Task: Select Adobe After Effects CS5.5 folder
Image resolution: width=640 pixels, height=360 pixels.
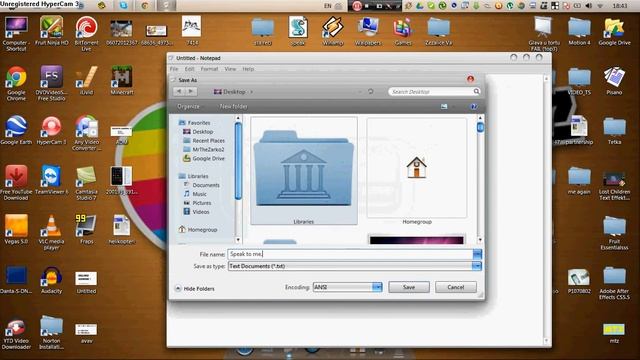Action: point(614,283)
